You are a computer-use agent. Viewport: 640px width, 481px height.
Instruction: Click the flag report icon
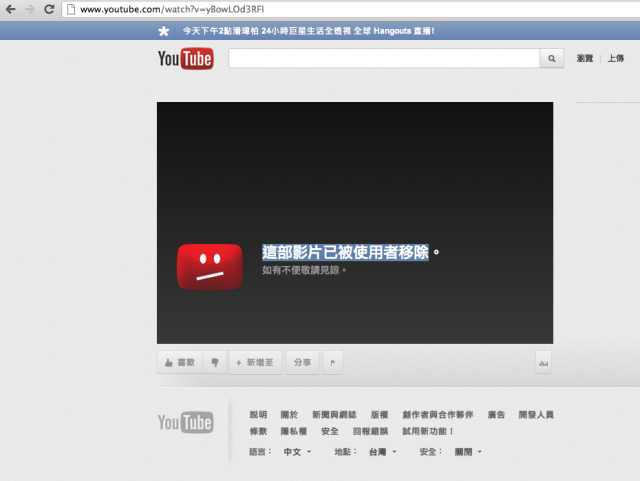(333, 362)
